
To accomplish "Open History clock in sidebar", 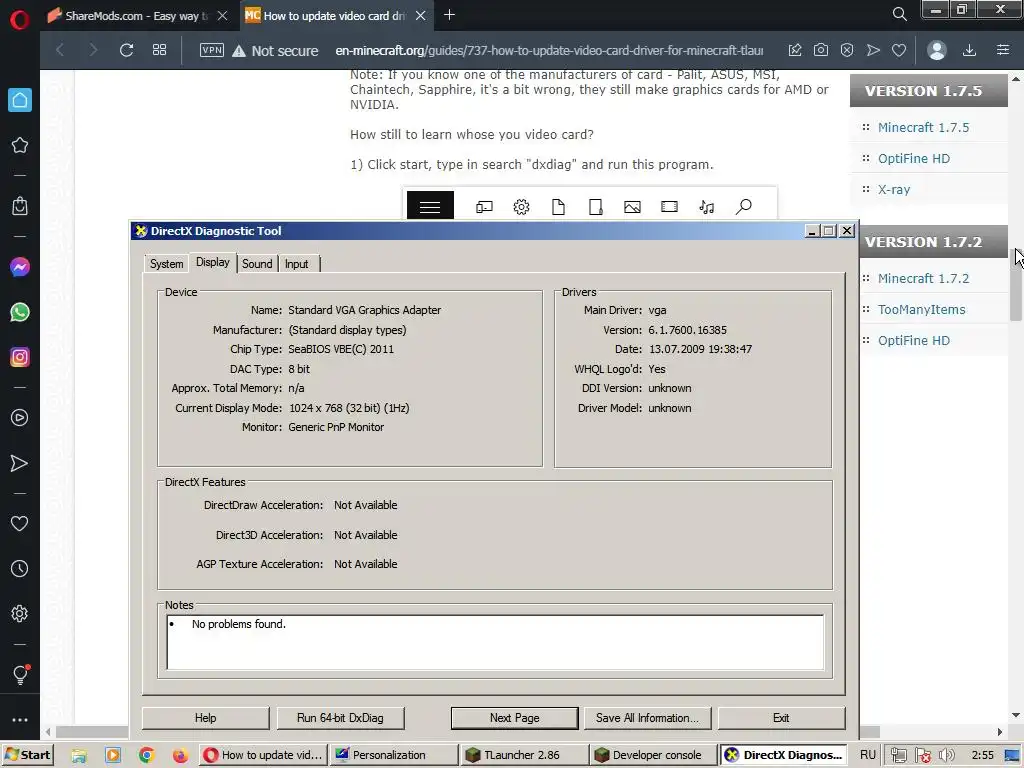I will (20, 569).
